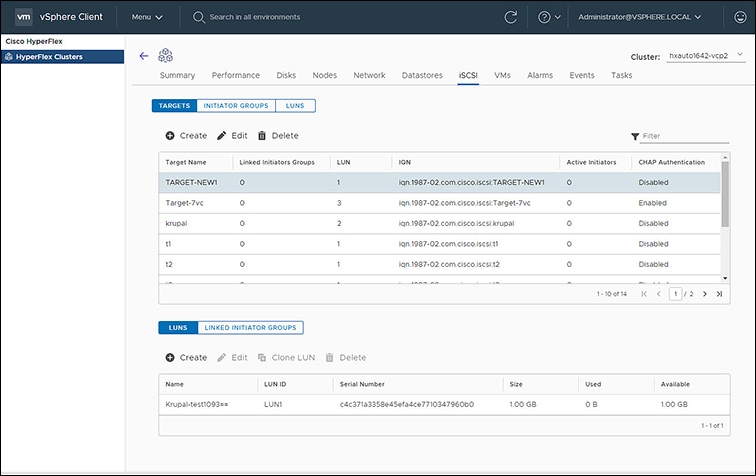The width and height of the screenshot is (756, 476).
Task: Select HyperFlex Clusters in sidebar
Action: pos(62,57)
